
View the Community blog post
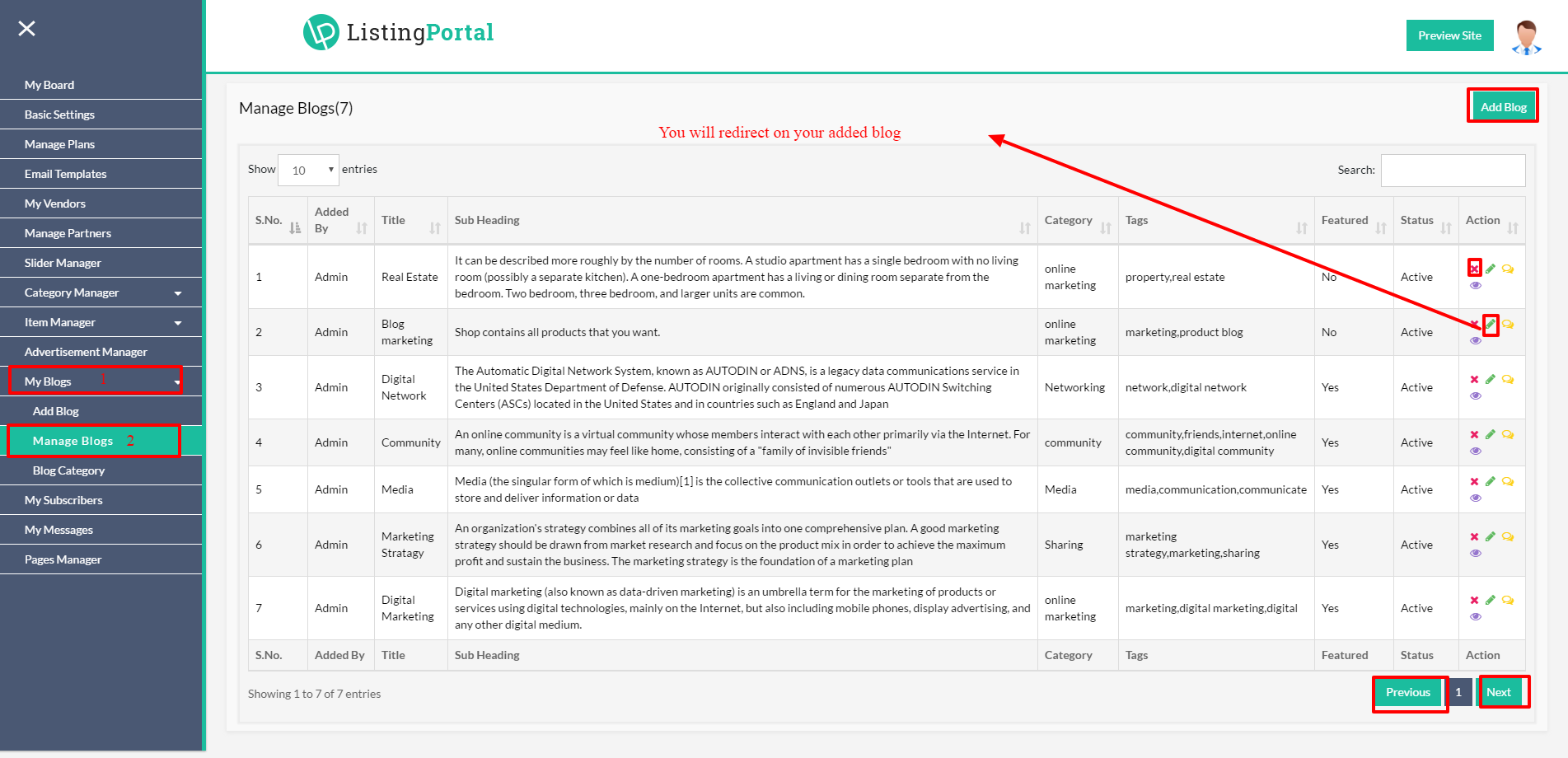(x=1476, y=451)
